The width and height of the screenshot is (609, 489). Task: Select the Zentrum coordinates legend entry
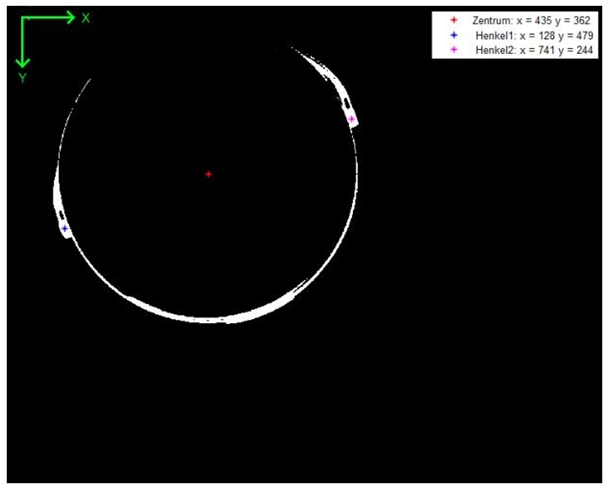[x=531, y=20]
